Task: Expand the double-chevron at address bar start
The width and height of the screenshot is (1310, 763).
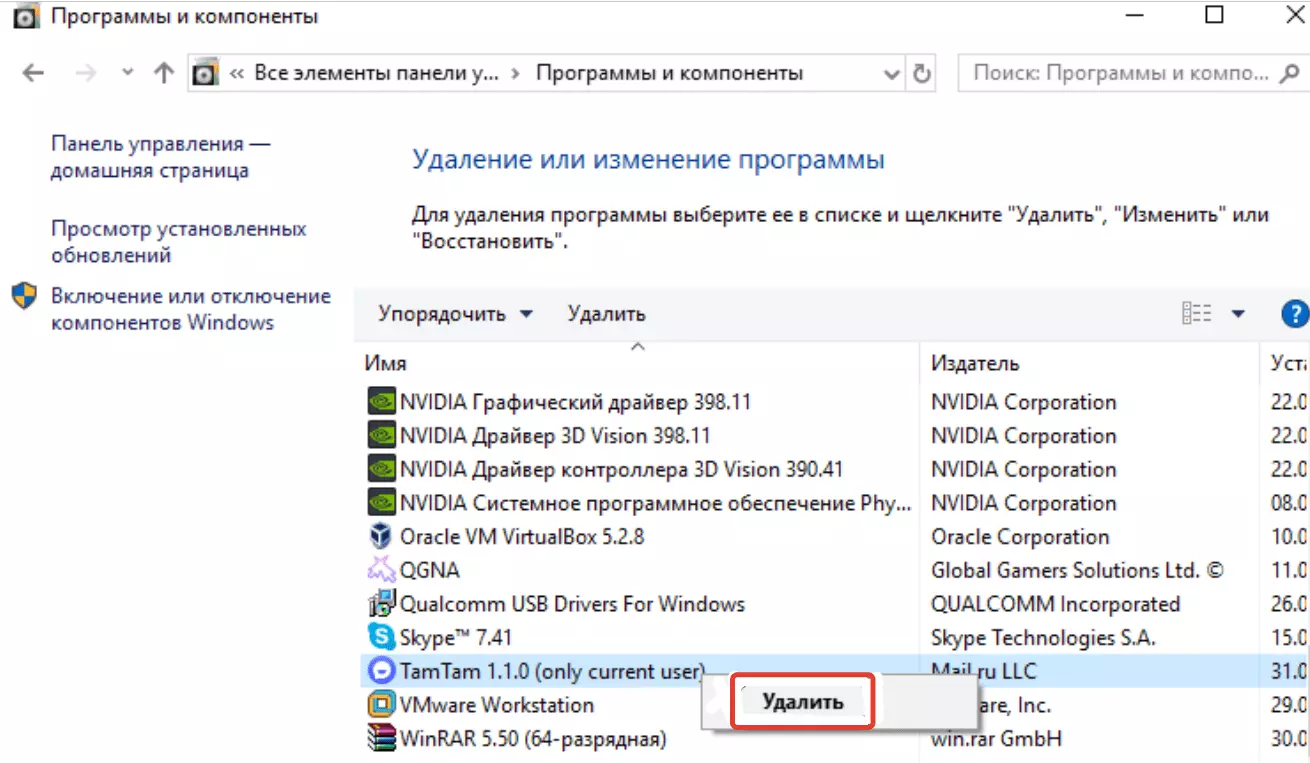Action: pyautogui.click(x=237, y=73)
